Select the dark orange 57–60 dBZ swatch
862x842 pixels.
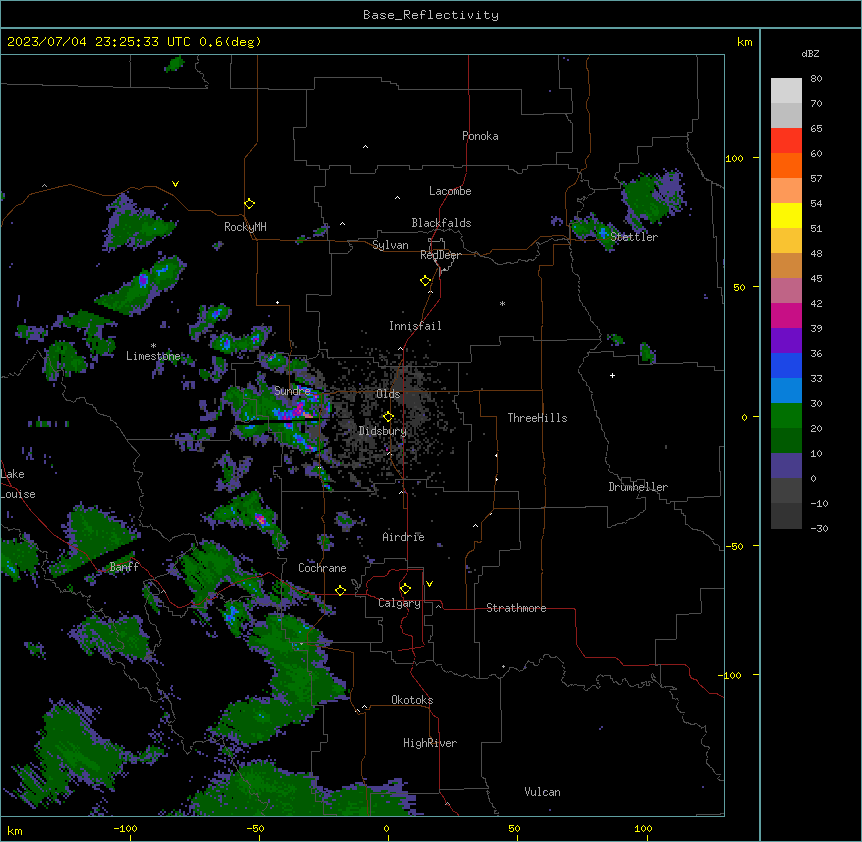[x=786, y=165]
